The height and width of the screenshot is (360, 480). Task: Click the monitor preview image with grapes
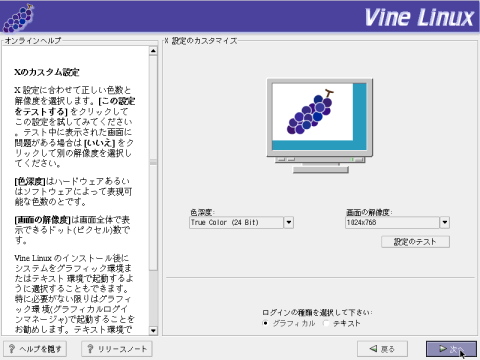320,126
